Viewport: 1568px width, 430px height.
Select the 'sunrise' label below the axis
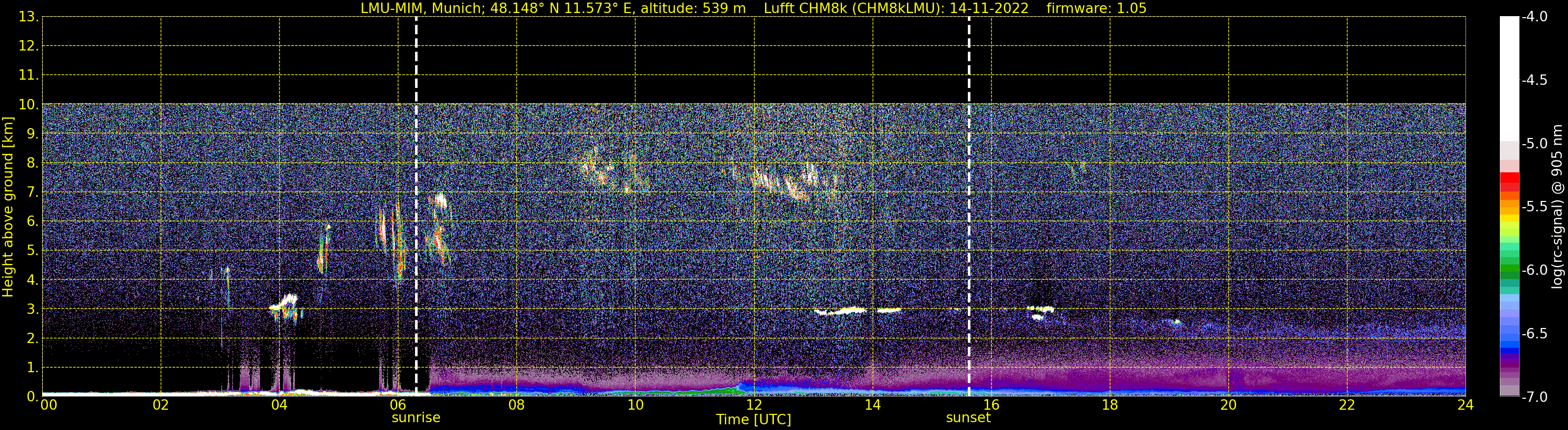416,418
